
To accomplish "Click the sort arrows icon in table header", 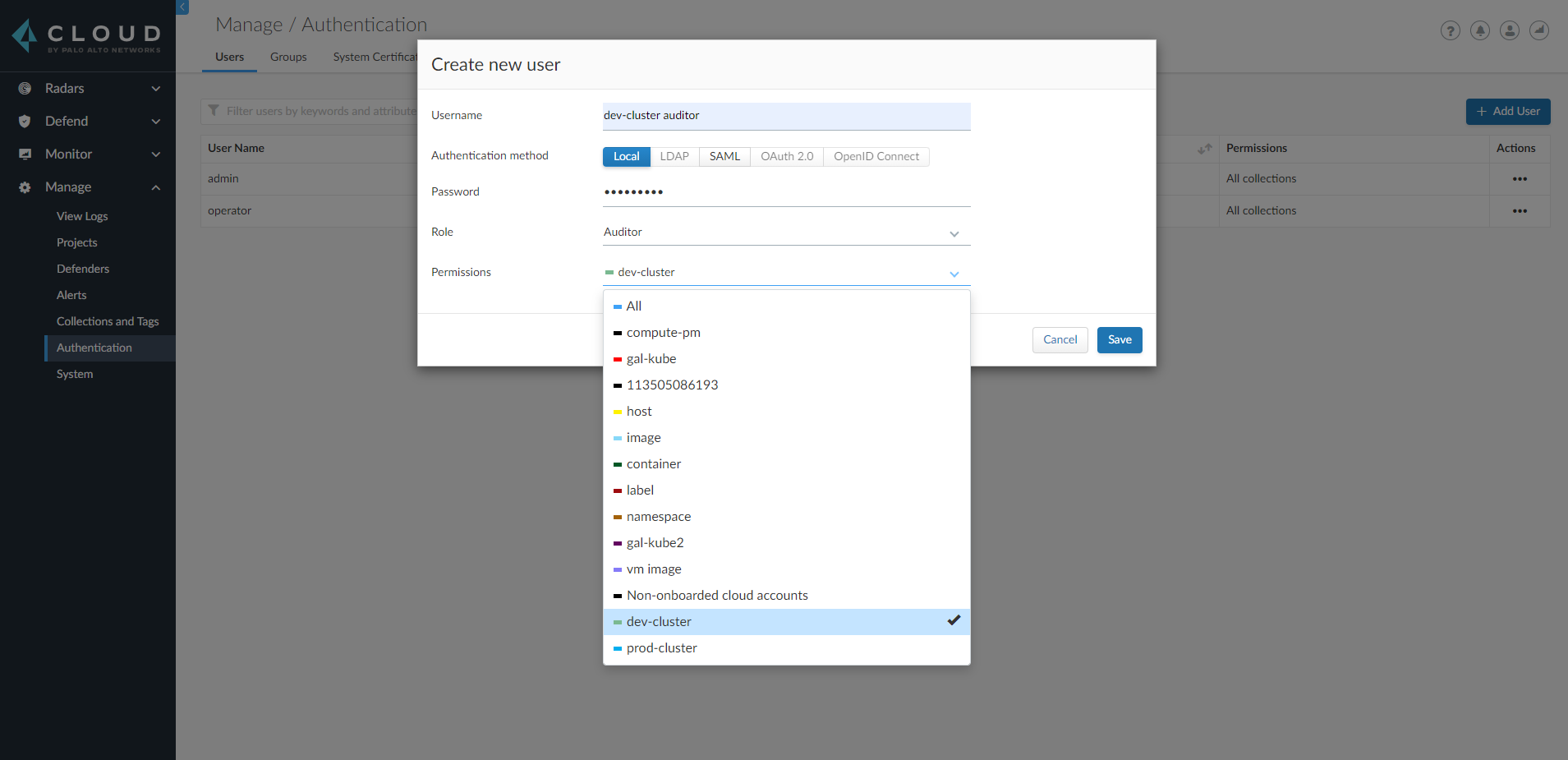I will pyautogui.click(x=1205, y=149).
